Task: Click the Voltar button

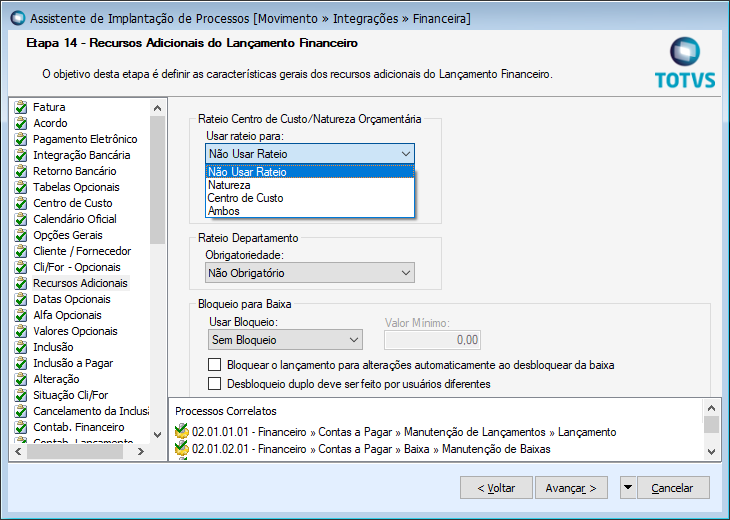Action: [x=496, y=487]
